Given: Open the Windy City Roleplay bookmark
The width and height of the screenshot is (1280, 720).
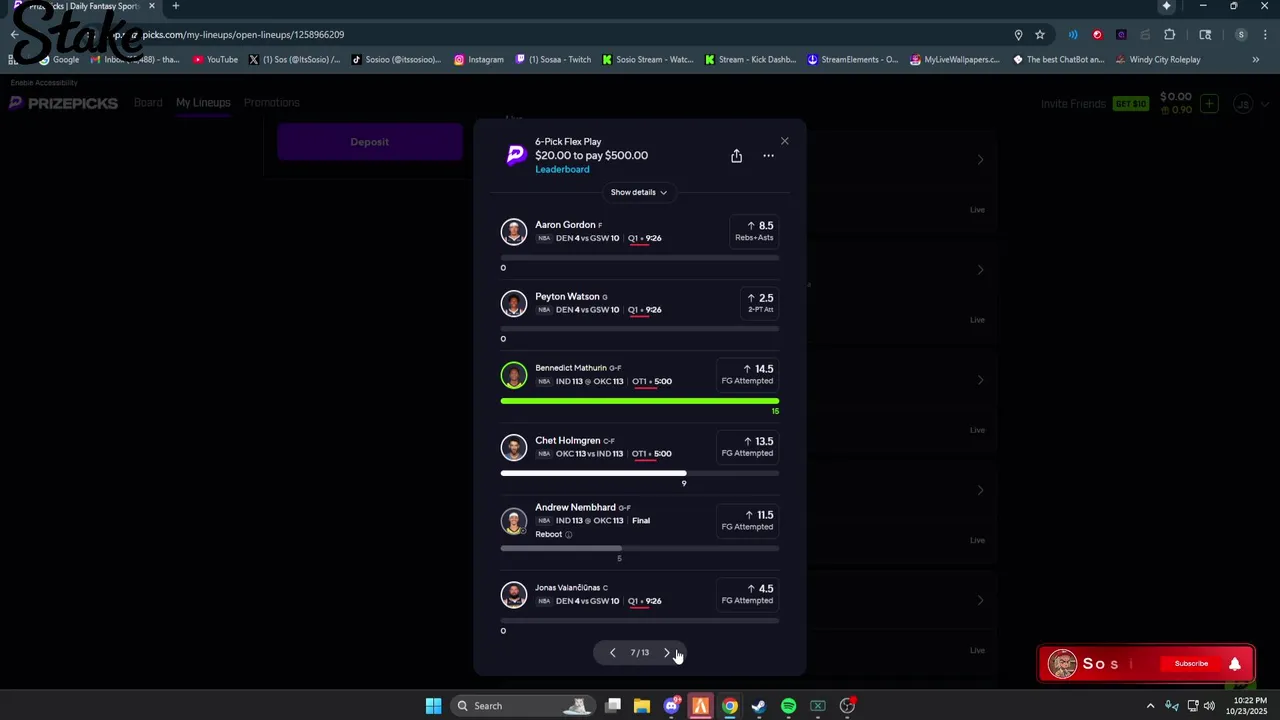Looking at the screenshot, I should coord(1156,60).
